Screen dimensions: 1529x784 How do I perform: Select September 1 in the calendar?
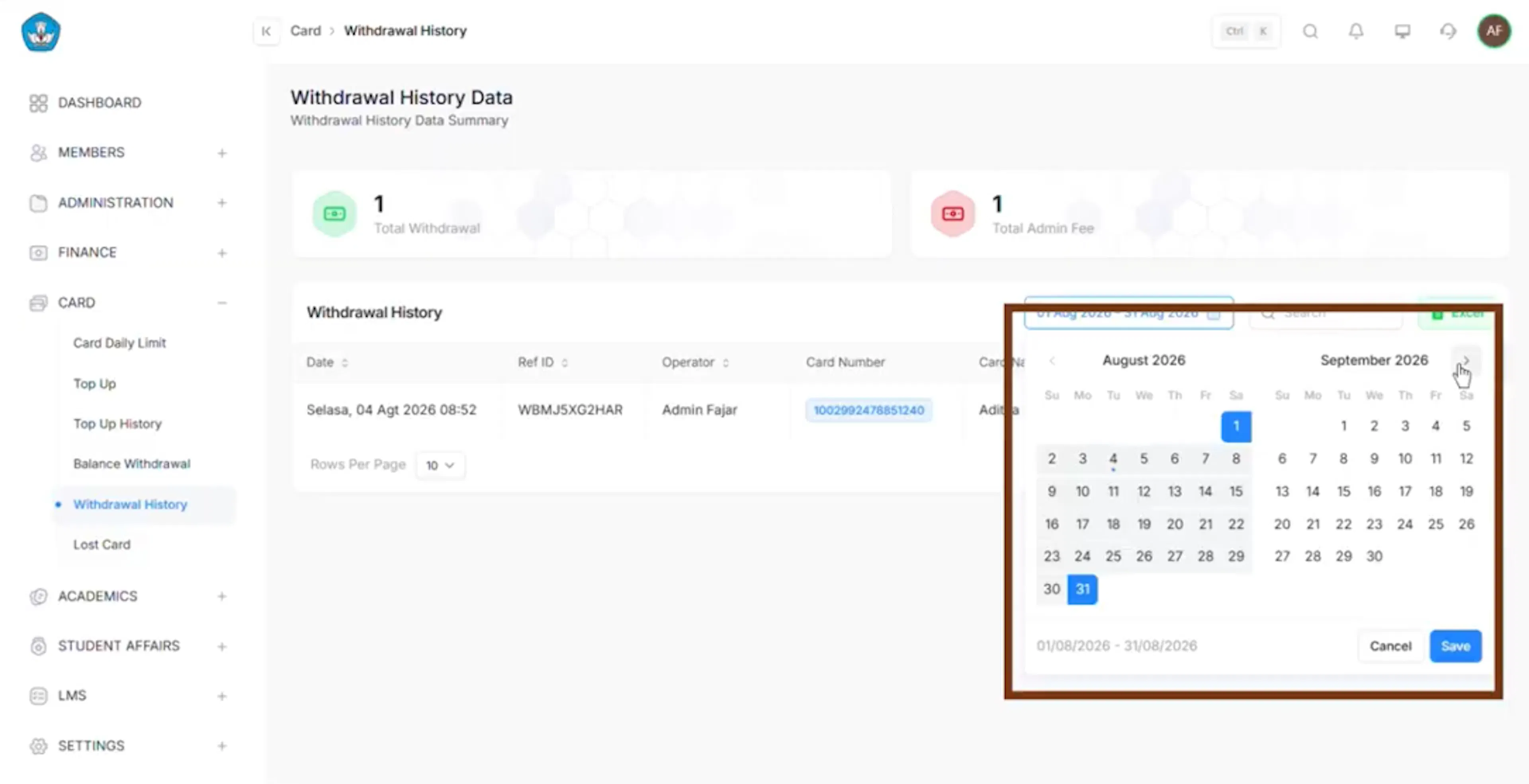(x=1343, y=426)
